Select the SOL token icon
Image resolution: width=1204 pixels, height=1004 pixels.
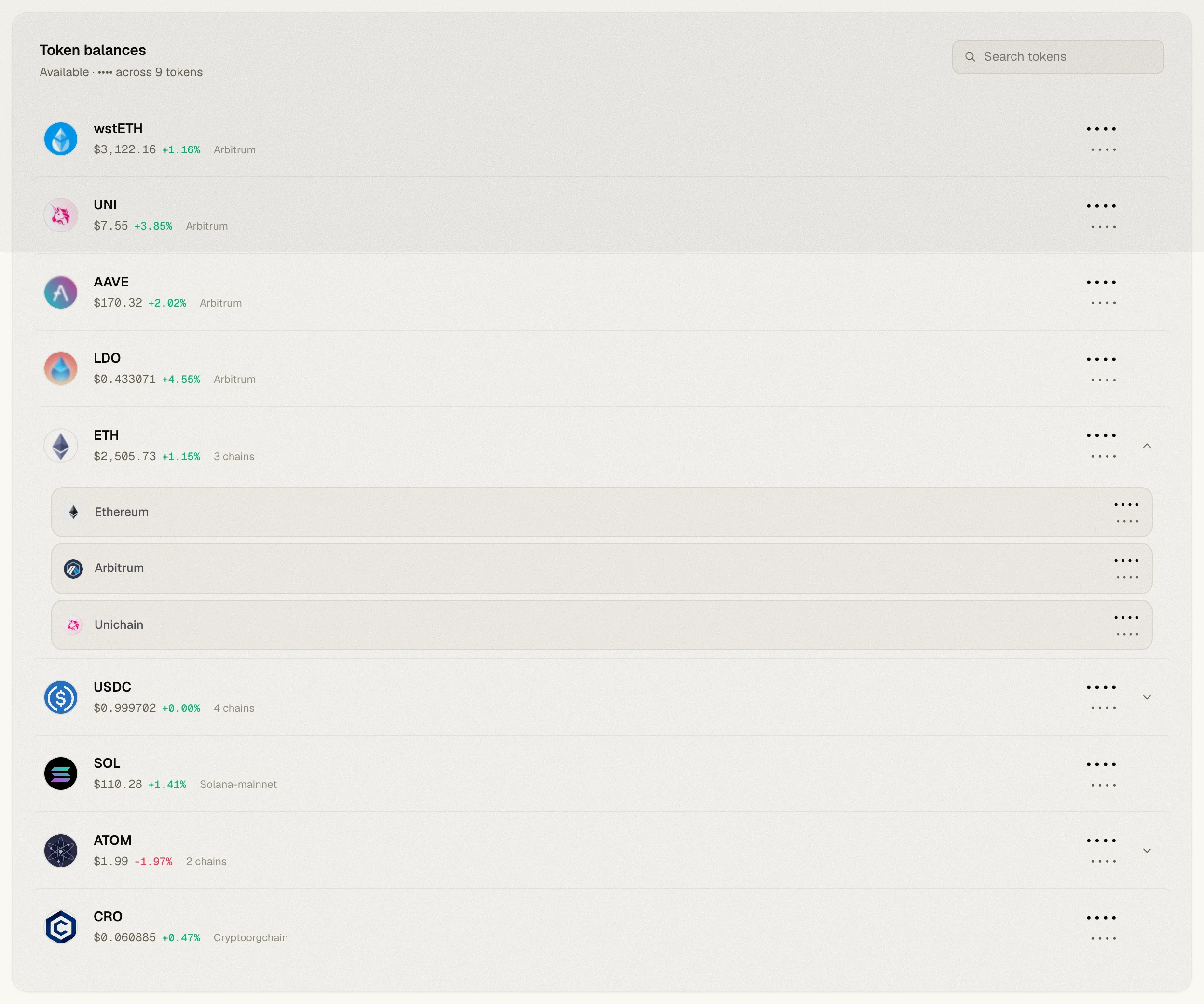[x=61, y=773]
